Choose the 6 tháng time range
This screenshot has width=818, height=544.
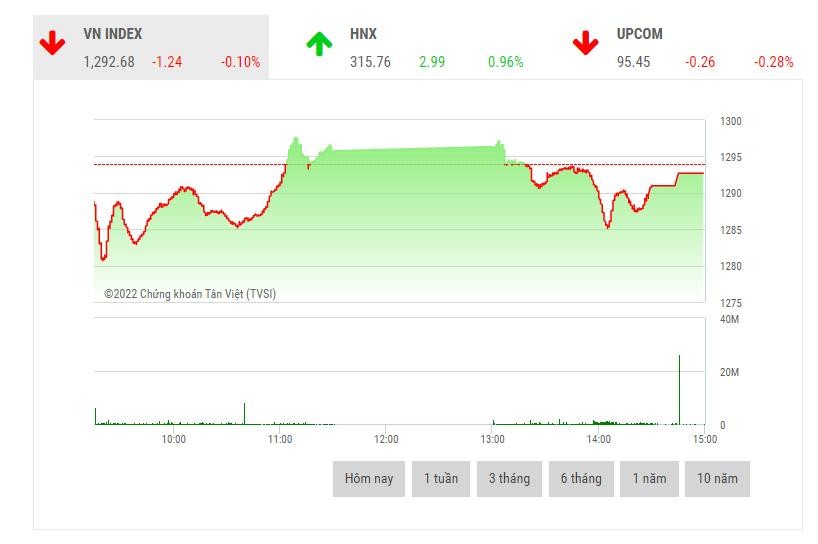[x=581, y=479]
